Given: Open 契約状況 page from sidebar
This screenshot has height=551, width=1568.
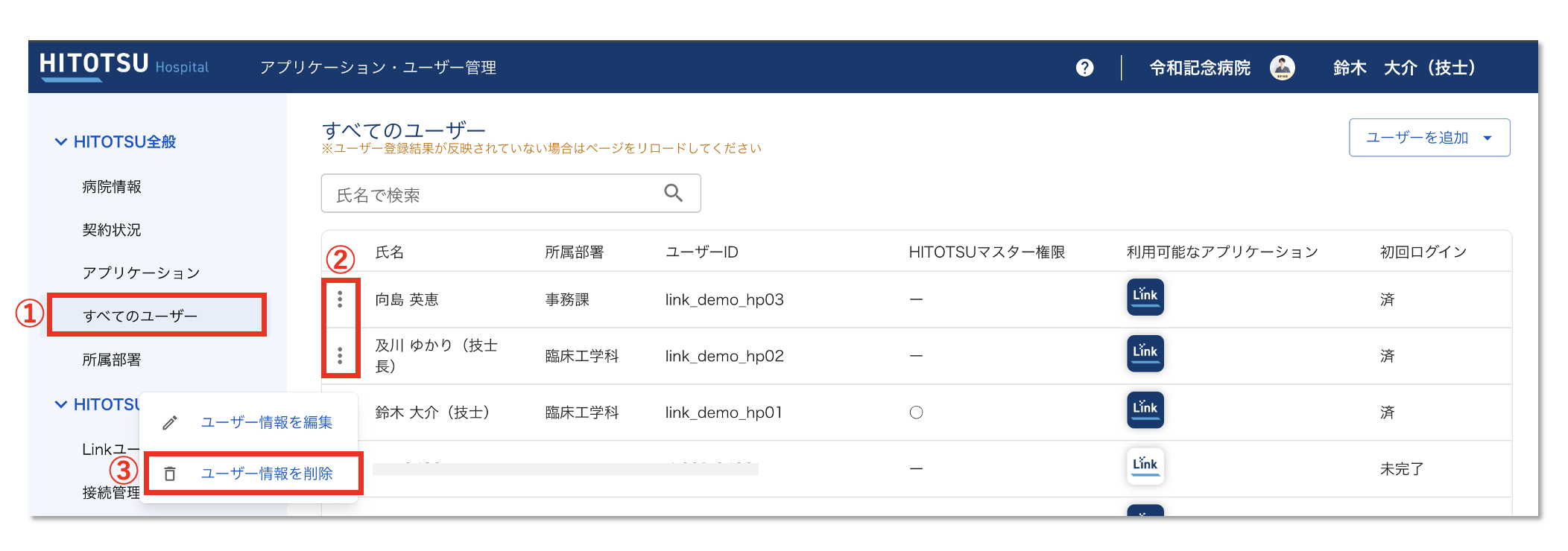Looking at the screenshot, I should [112, 230].
